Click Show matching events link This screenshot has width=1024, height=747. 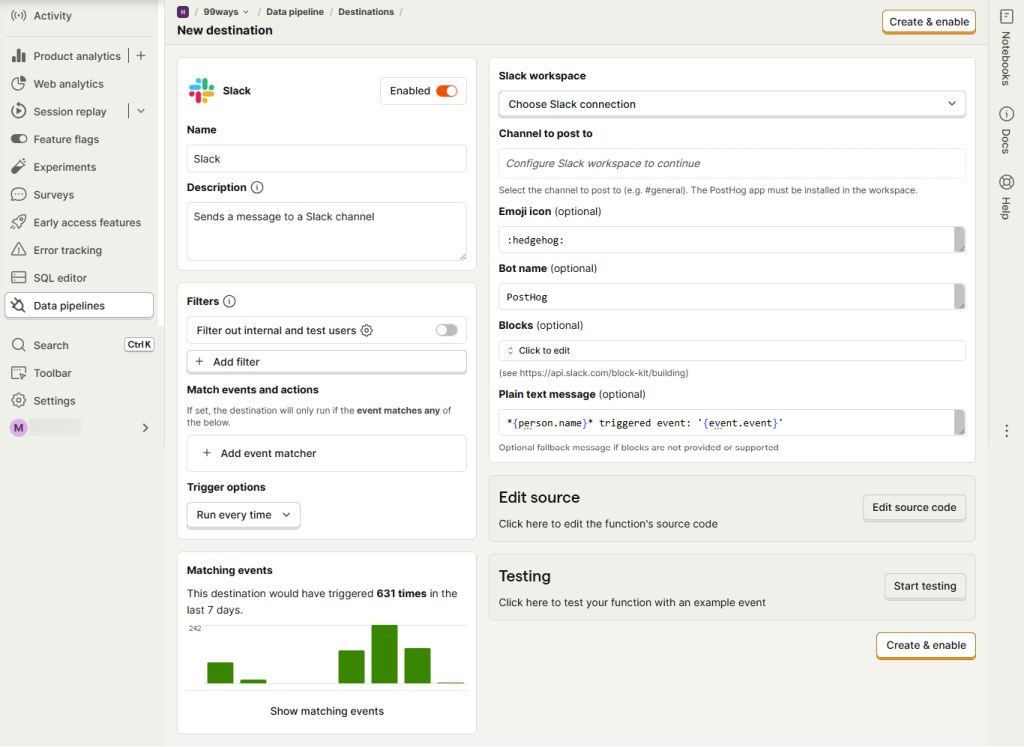[327, 711]
